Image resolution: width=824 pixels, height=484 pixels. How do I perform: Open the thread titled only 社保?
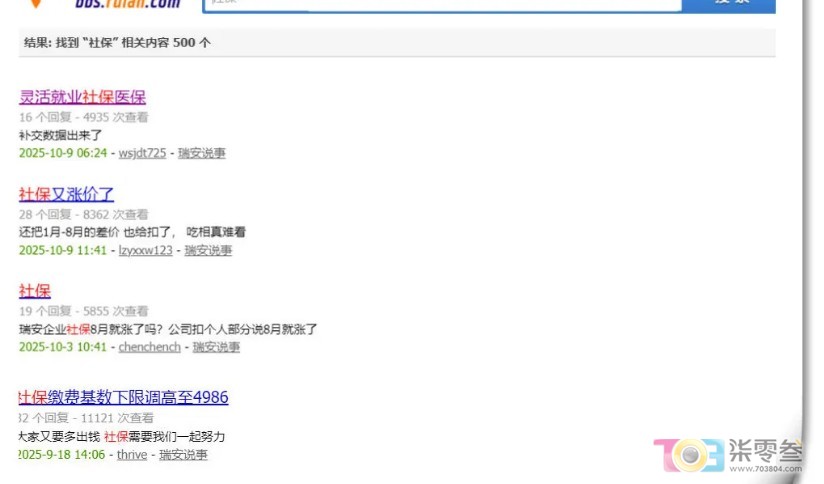(35, 291)
